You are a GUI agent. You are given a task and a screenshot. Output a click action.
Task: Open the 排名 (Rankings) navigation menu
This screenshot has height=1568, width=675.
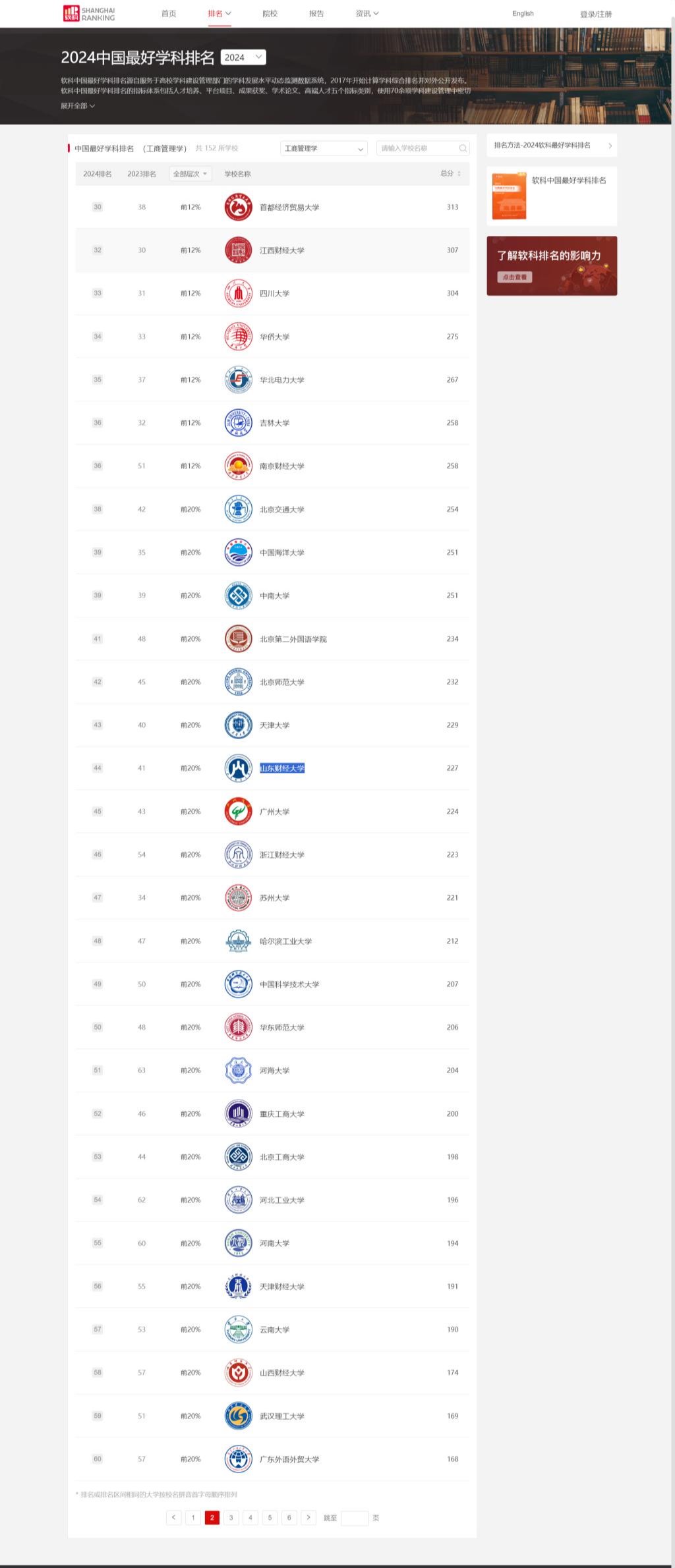[x=220, y=13]
